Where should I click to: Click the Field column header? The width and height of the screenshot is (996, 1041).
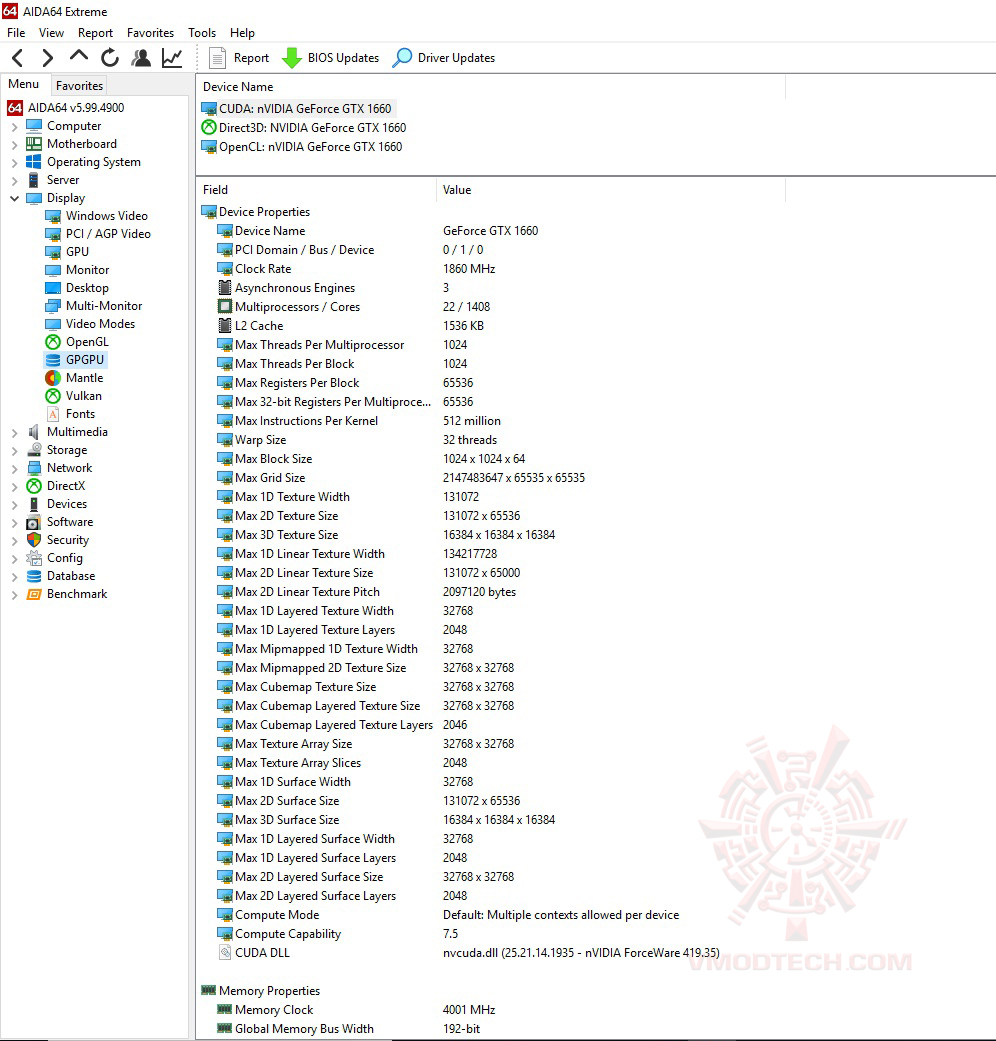tap(316, 190)
